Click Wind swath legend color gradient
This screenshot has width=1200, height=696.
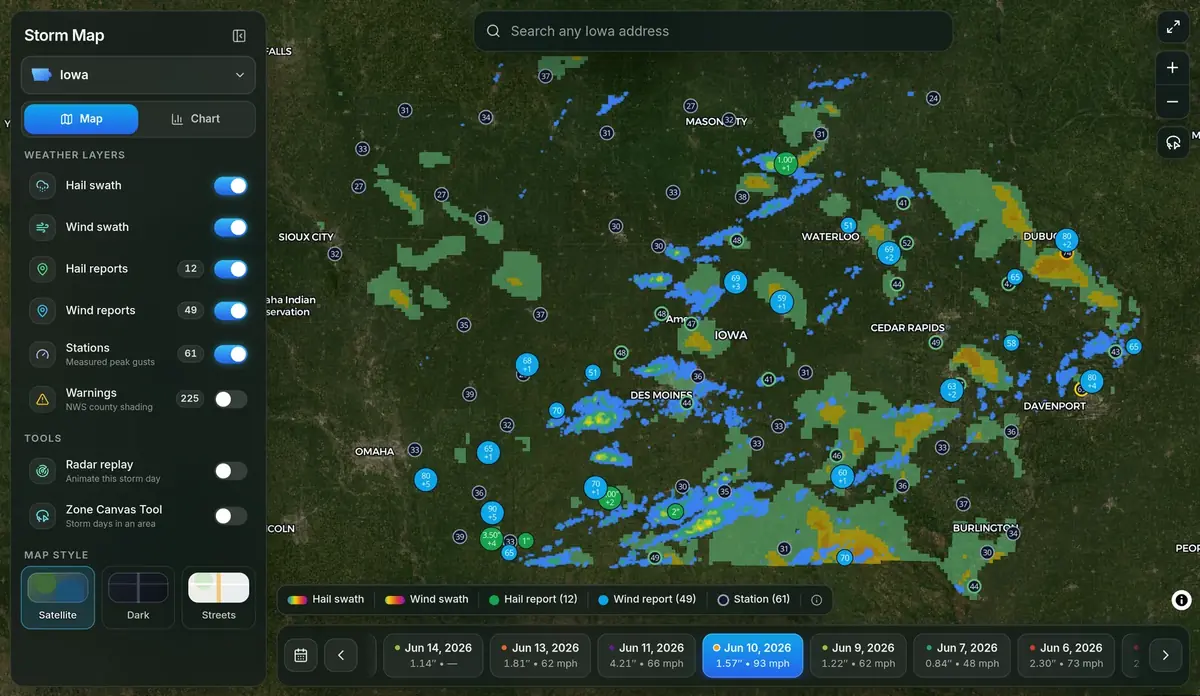394,600
